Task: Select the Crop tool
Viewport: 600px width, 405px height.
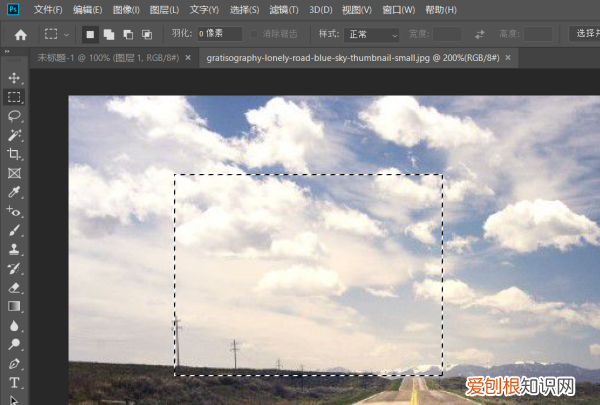Action: pos(14,154)
